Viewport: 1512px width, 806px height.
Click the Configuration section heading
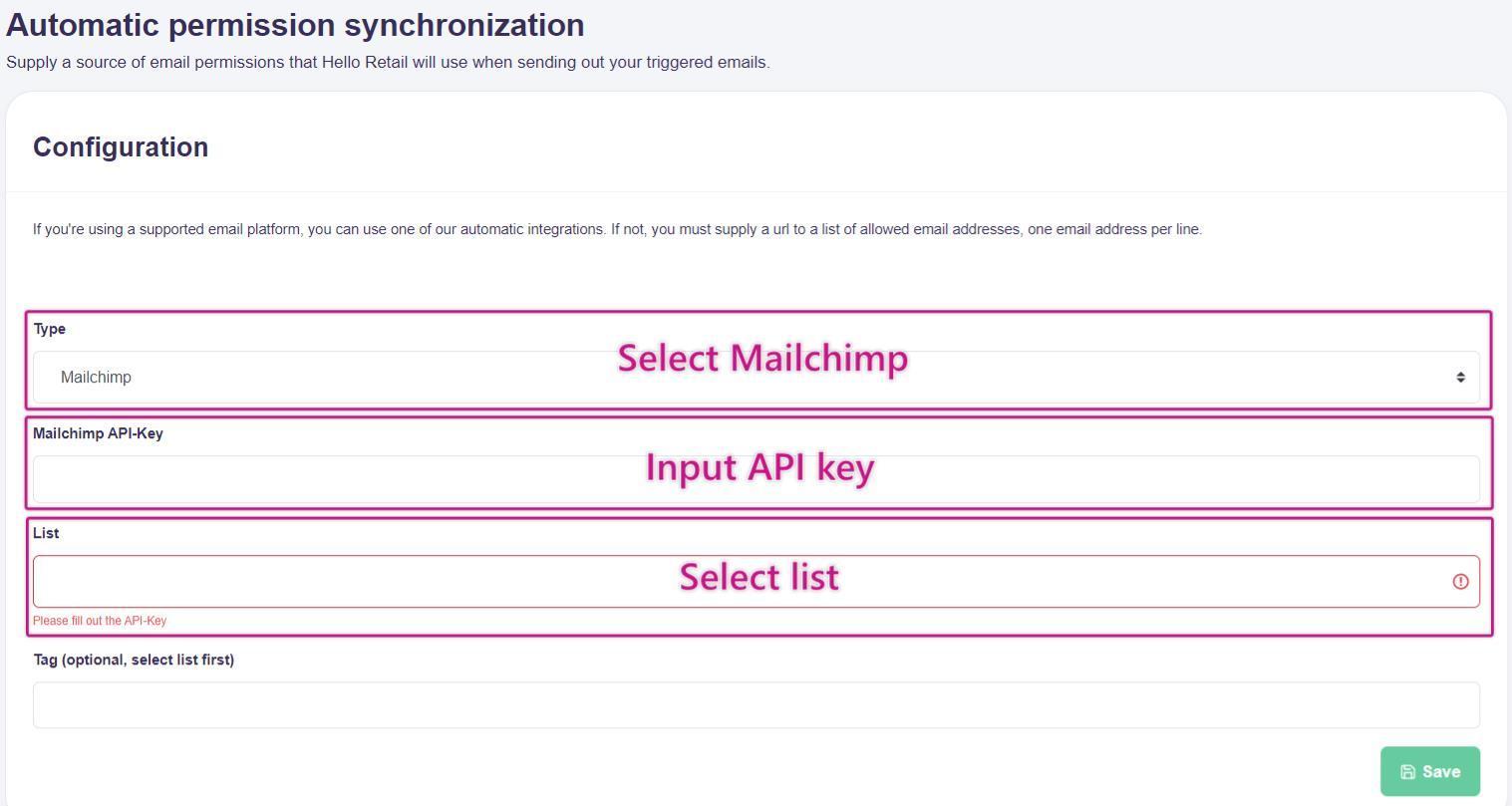pos(121,147)
